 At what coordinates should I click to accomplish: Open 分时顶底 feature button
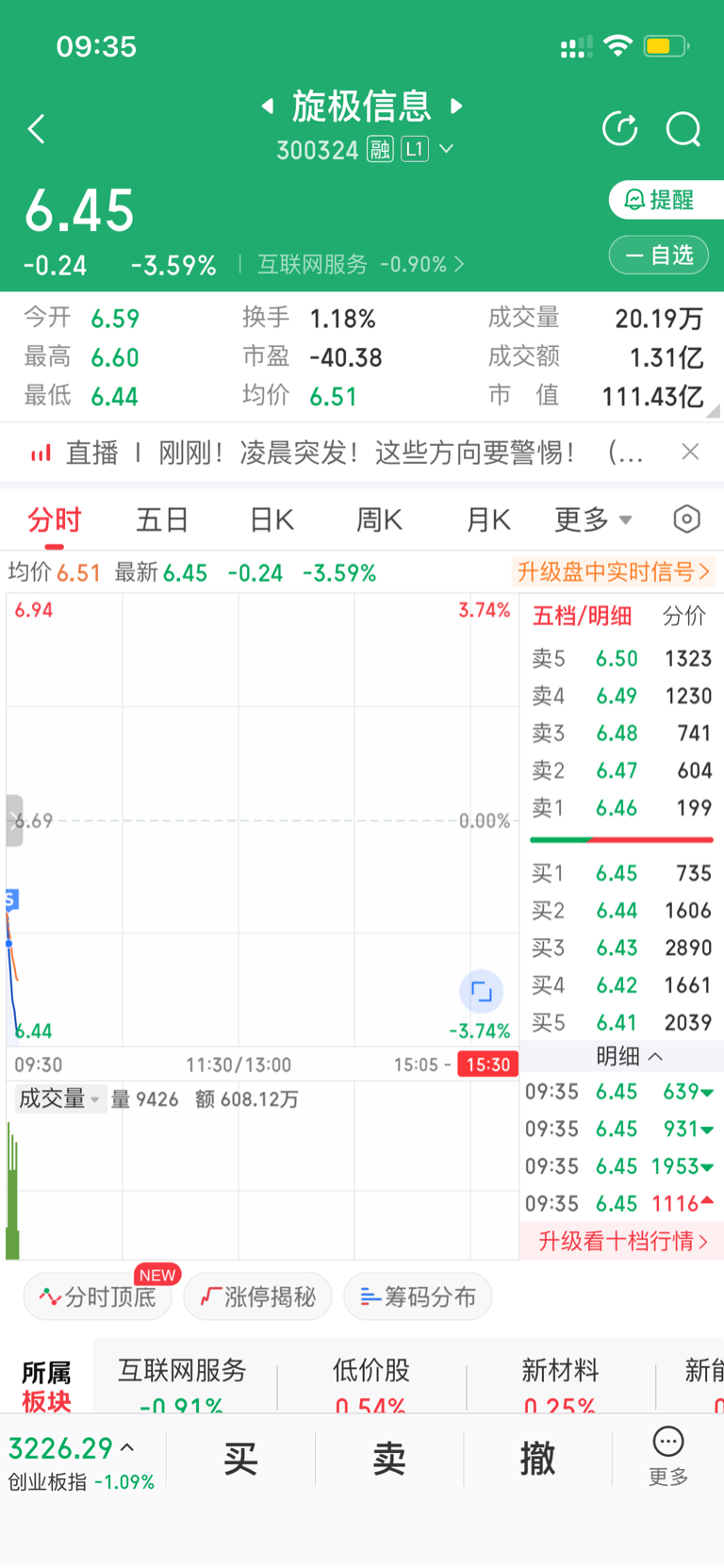tap(97, 1296)
